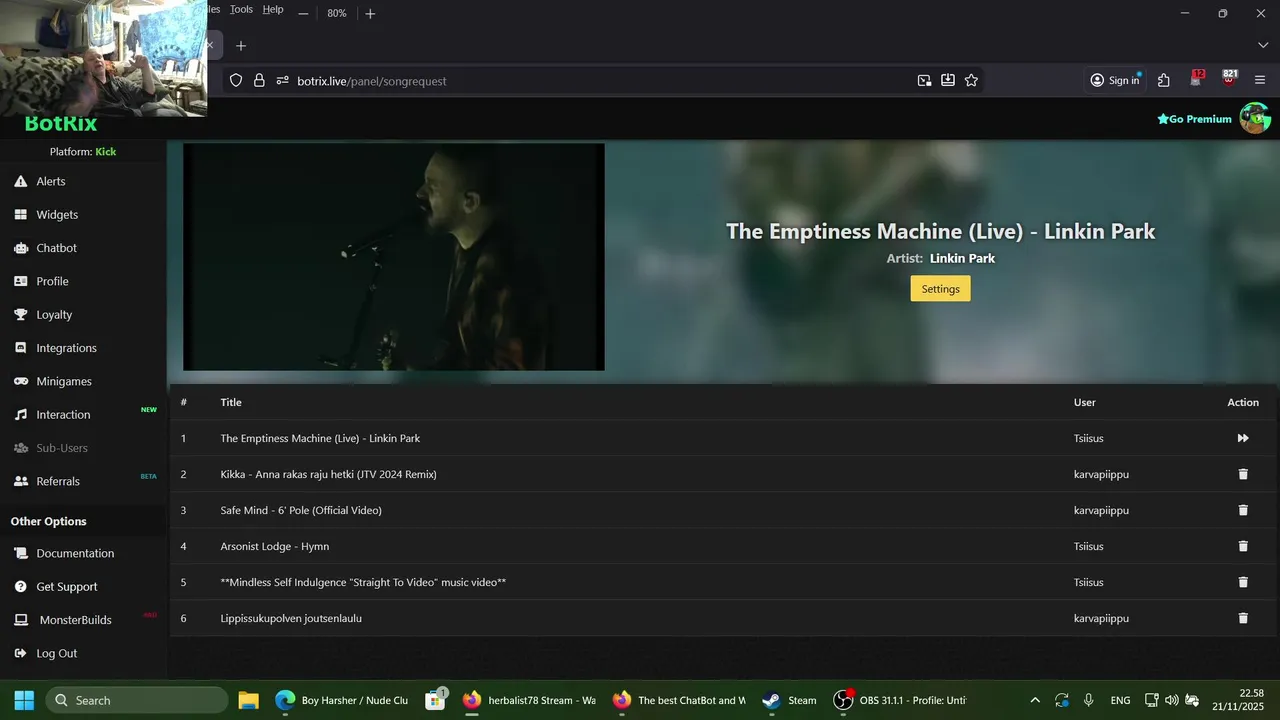Select The Emptiness Machine row title

point(320,438)
